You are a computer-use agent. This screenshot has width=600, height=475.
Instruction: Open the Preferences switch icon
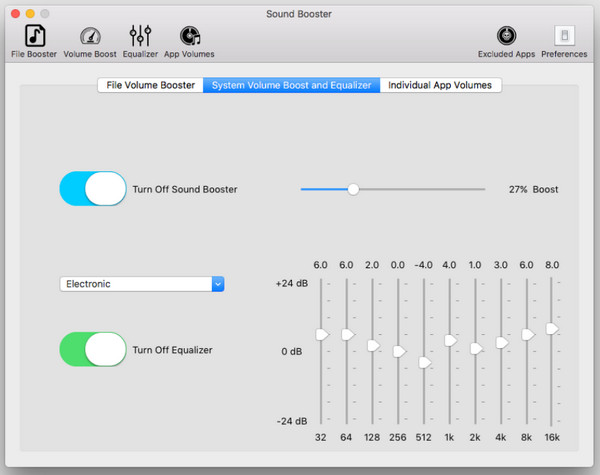(564, 36)
